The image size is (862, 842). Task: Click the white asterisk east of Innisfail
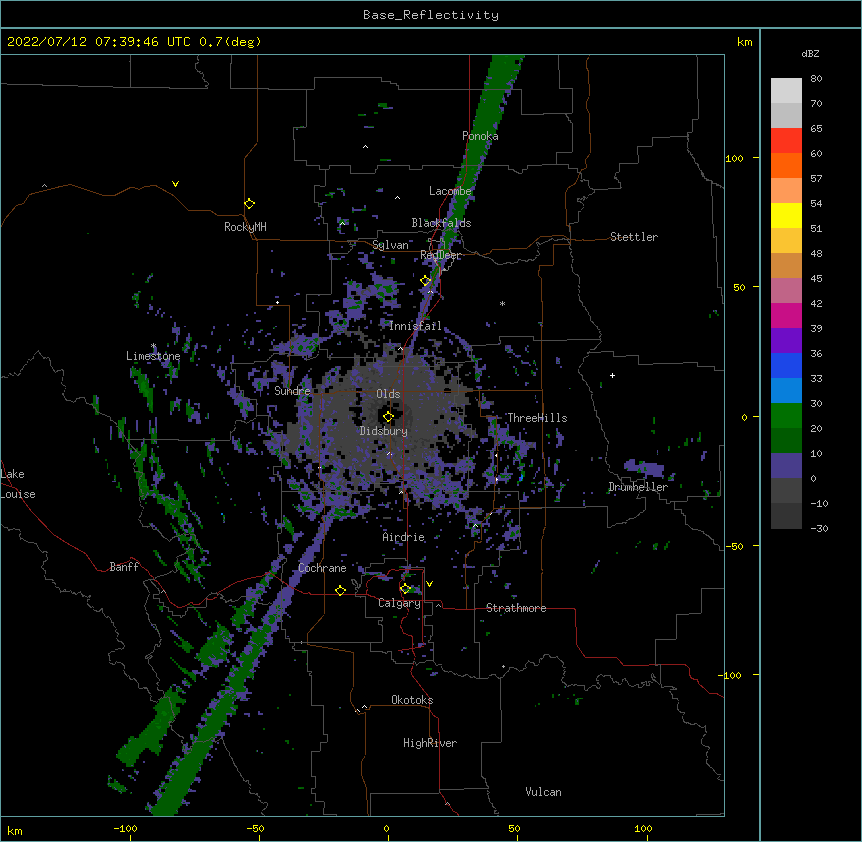click(x=502, y=303)
